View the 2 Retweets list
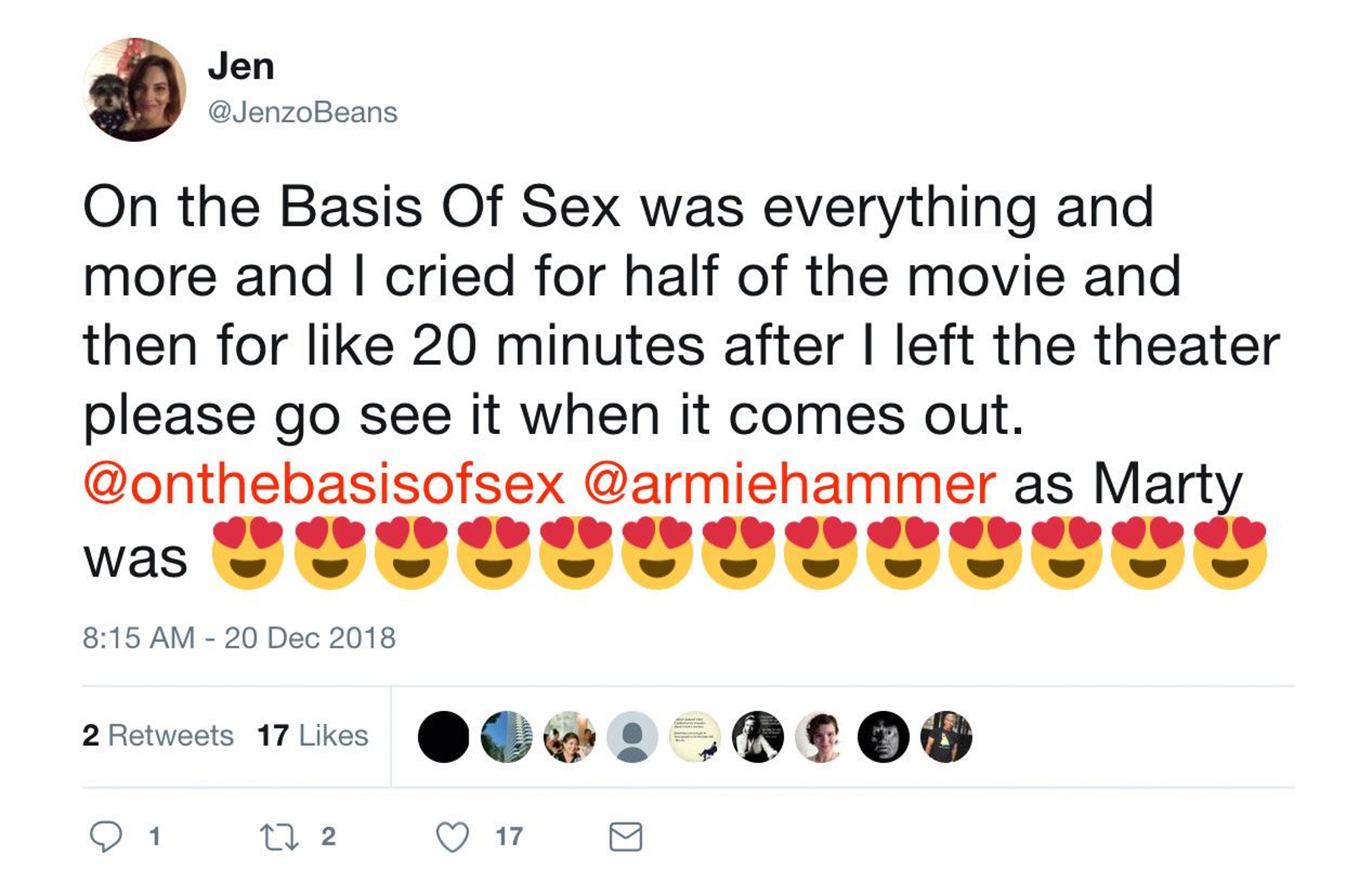 click(158, 735)
